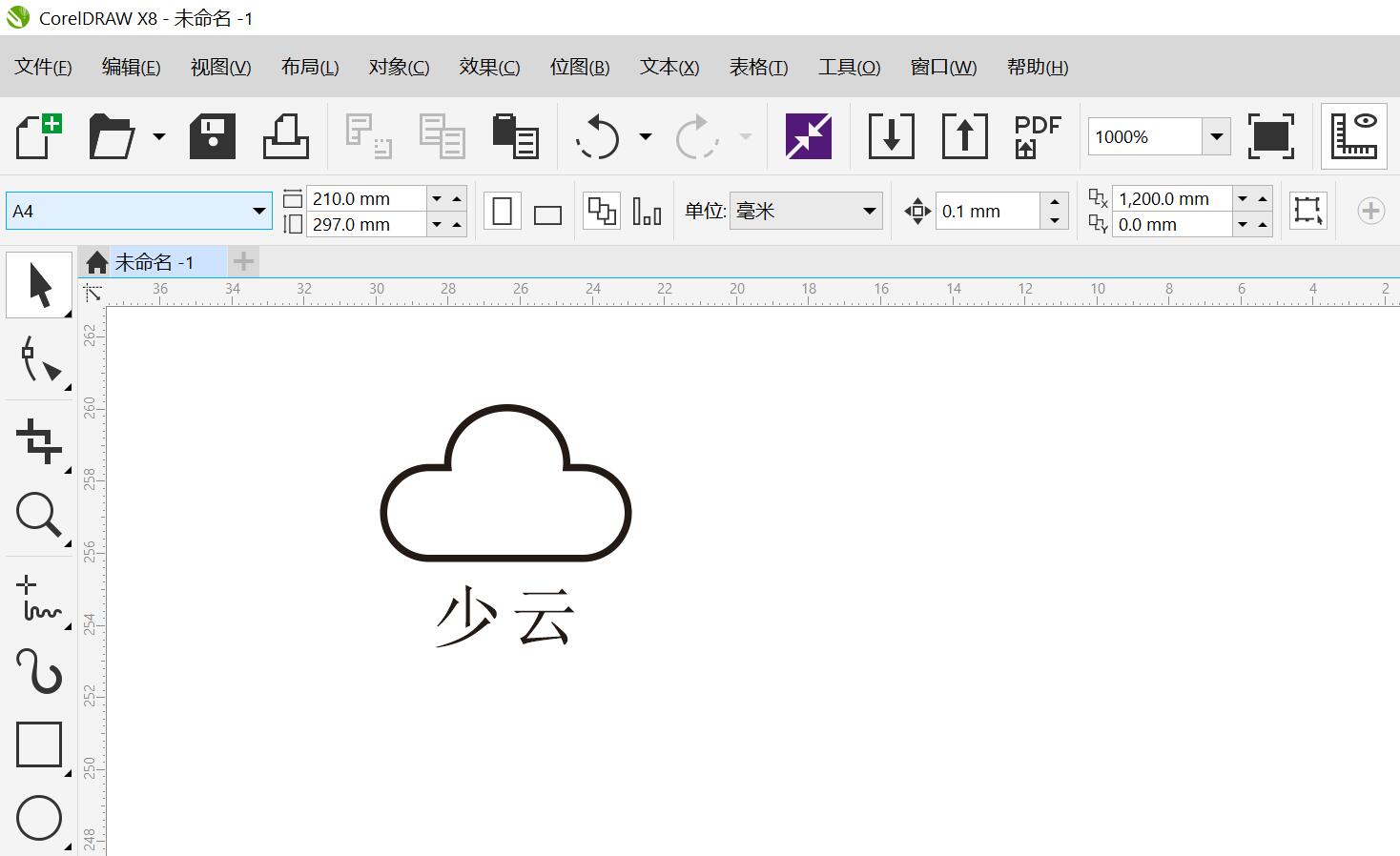Click the full-screen preview button

pyautogui.click(x=1270, y=136)
